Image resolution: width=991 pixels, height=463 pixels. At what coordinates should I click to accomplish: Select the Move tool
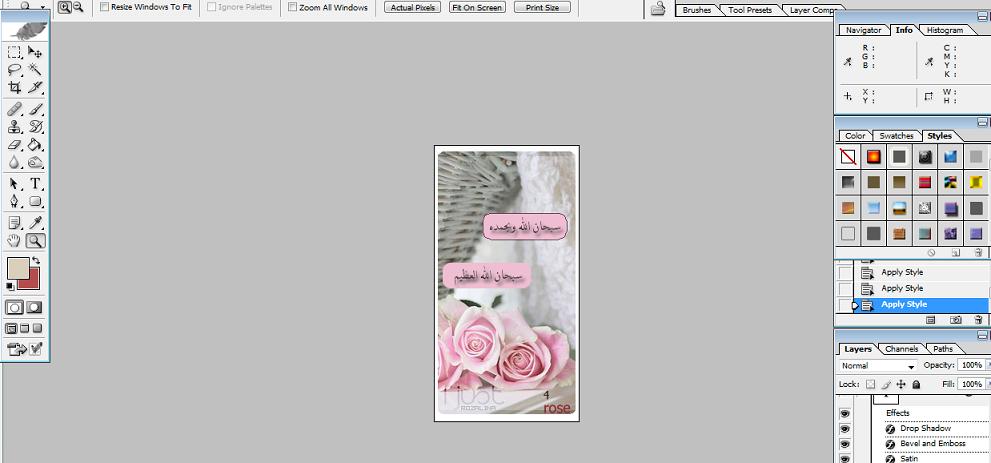[36, 52]
